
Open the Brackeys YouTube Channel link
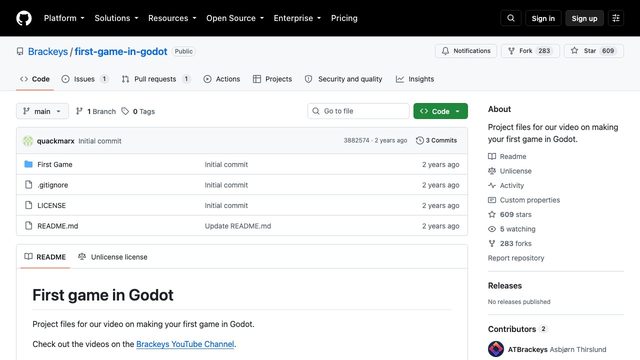[185, 344]
